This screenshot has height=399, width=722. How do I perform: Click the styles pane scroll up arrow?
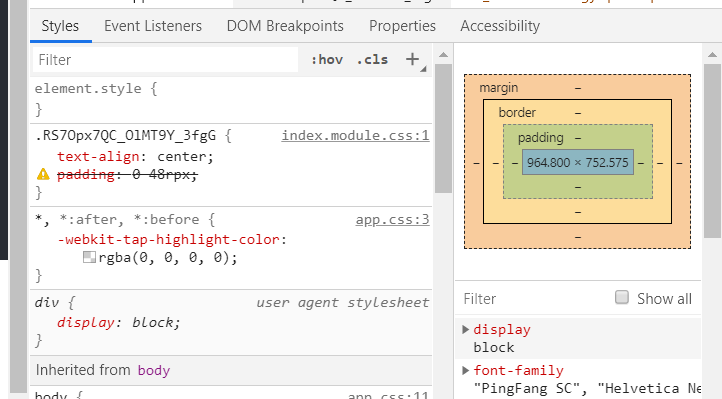443,55
